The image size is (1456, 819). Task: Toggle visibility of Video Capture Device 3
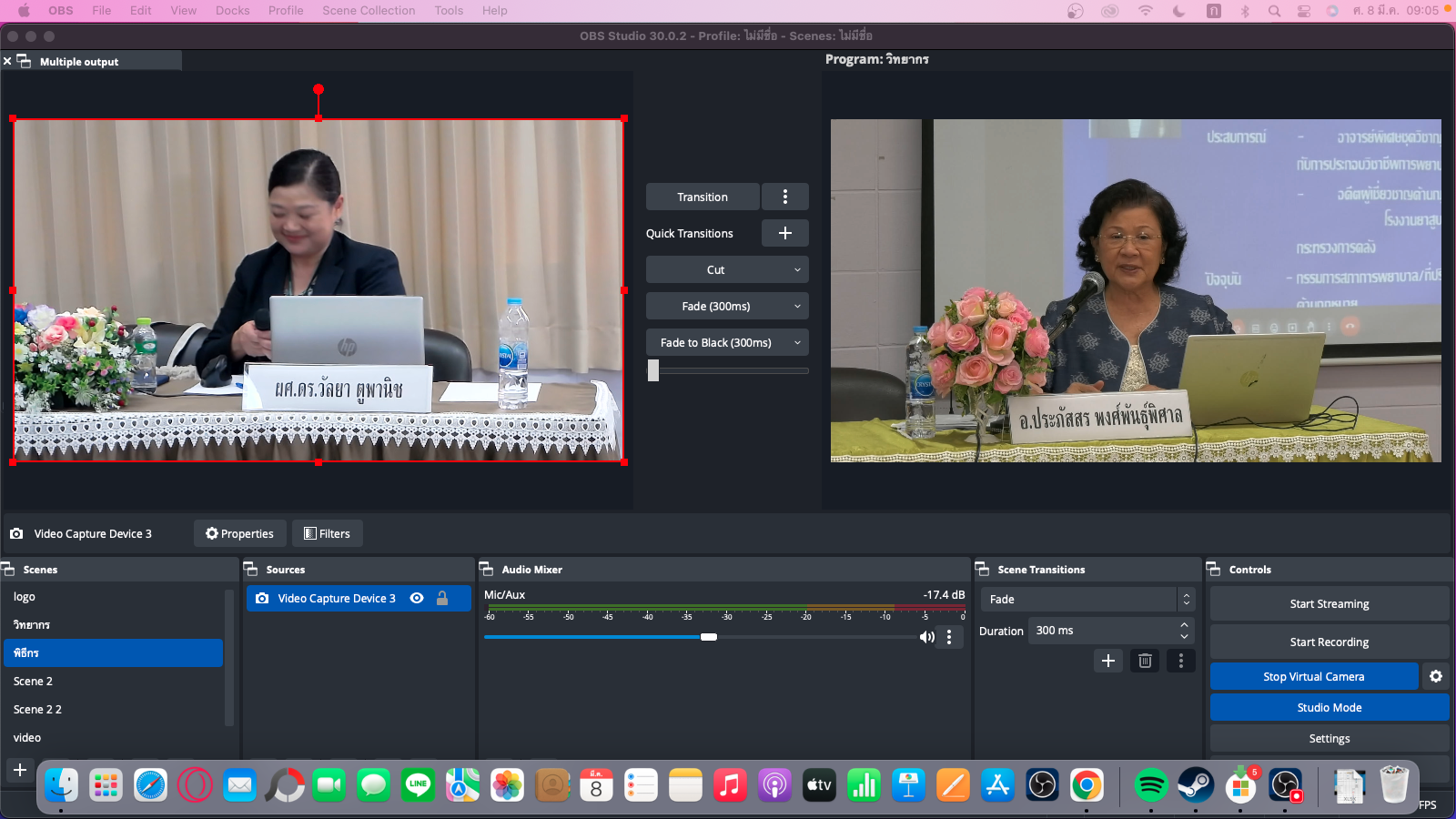coord(417,598)
